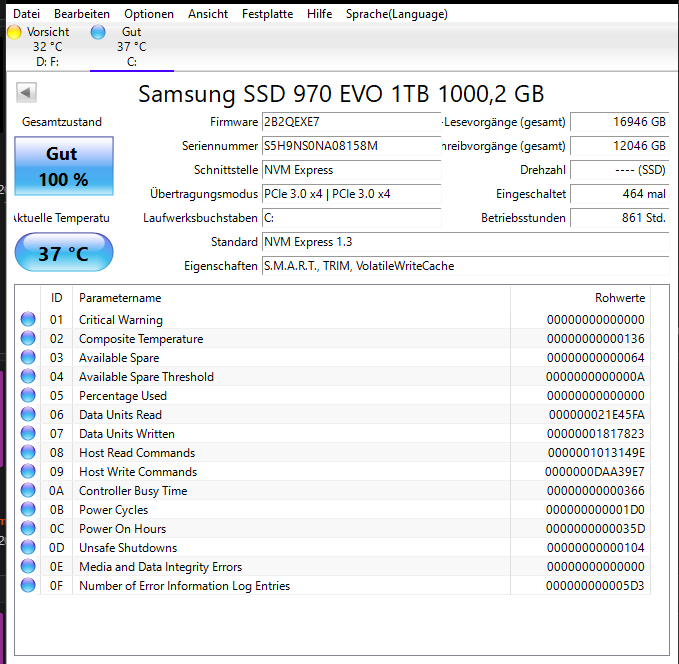Click raw value 000000021E45FA
Viewport: 679px width, 664px height.
point(596,415)
